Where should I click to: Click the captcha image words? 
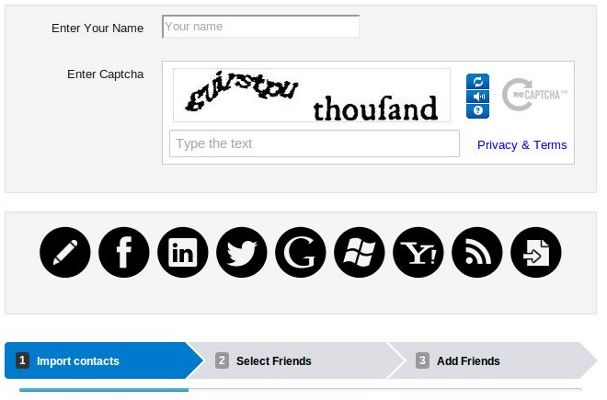click(x=312, y=95)
